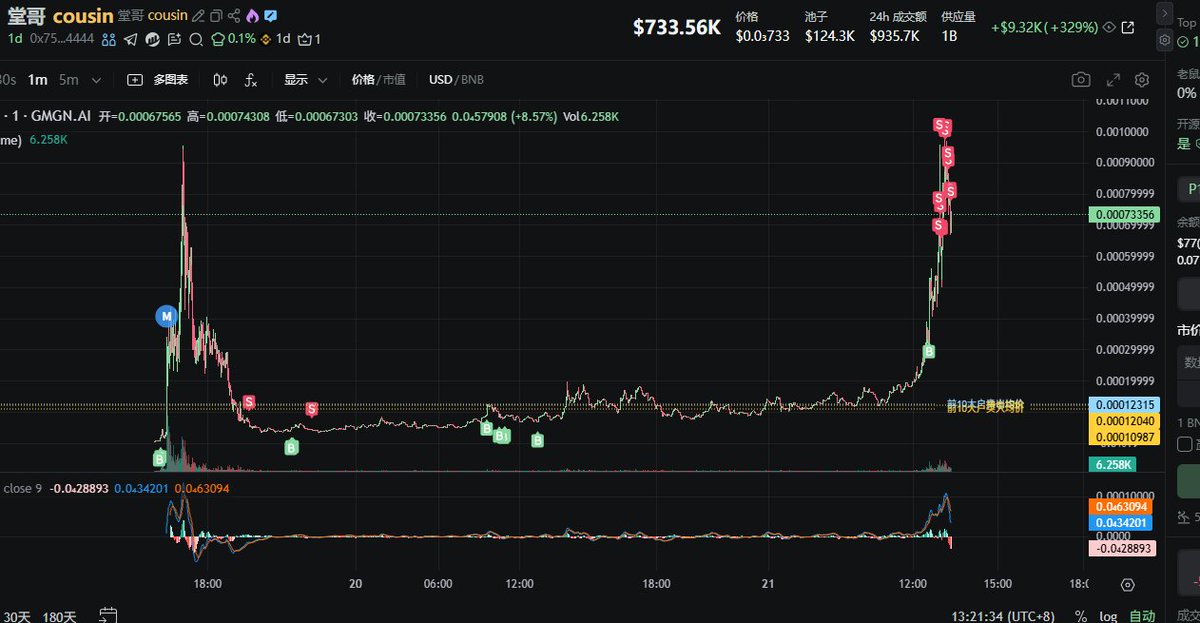Expand chart to fullscreen
Image resolution: width=1200 pixels, height=623 pixels.
(1113, 79)
